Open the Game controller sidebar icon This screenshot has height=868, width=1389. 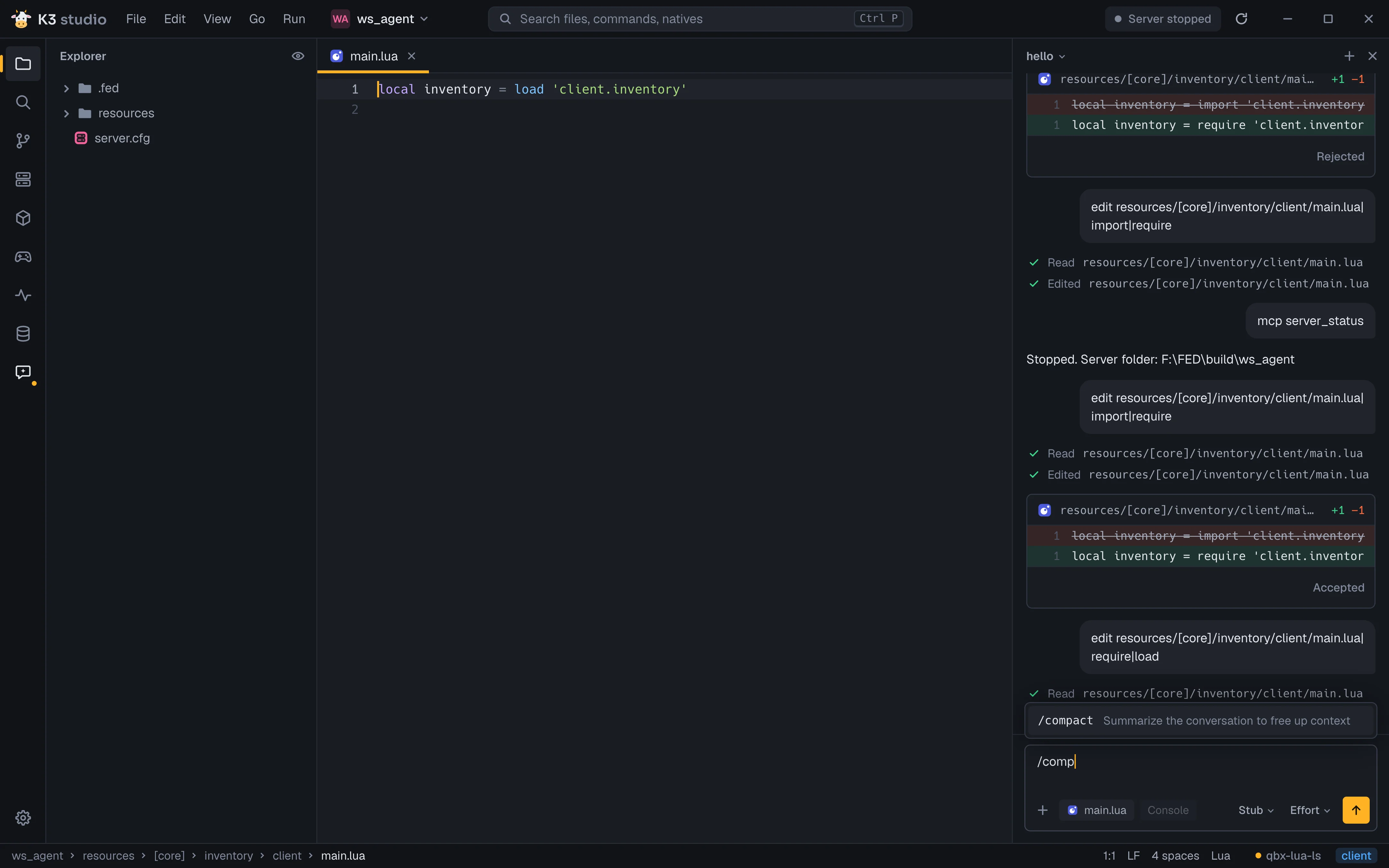pyautogui.click(x=23, y=257)
